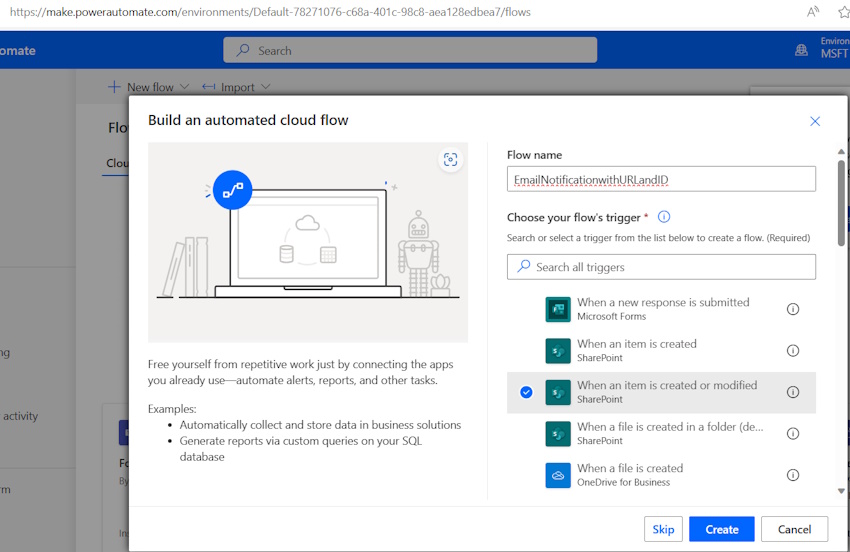Click the Environments icon in the header
This screenshot has height=552, width=850.
pos(801,50)
